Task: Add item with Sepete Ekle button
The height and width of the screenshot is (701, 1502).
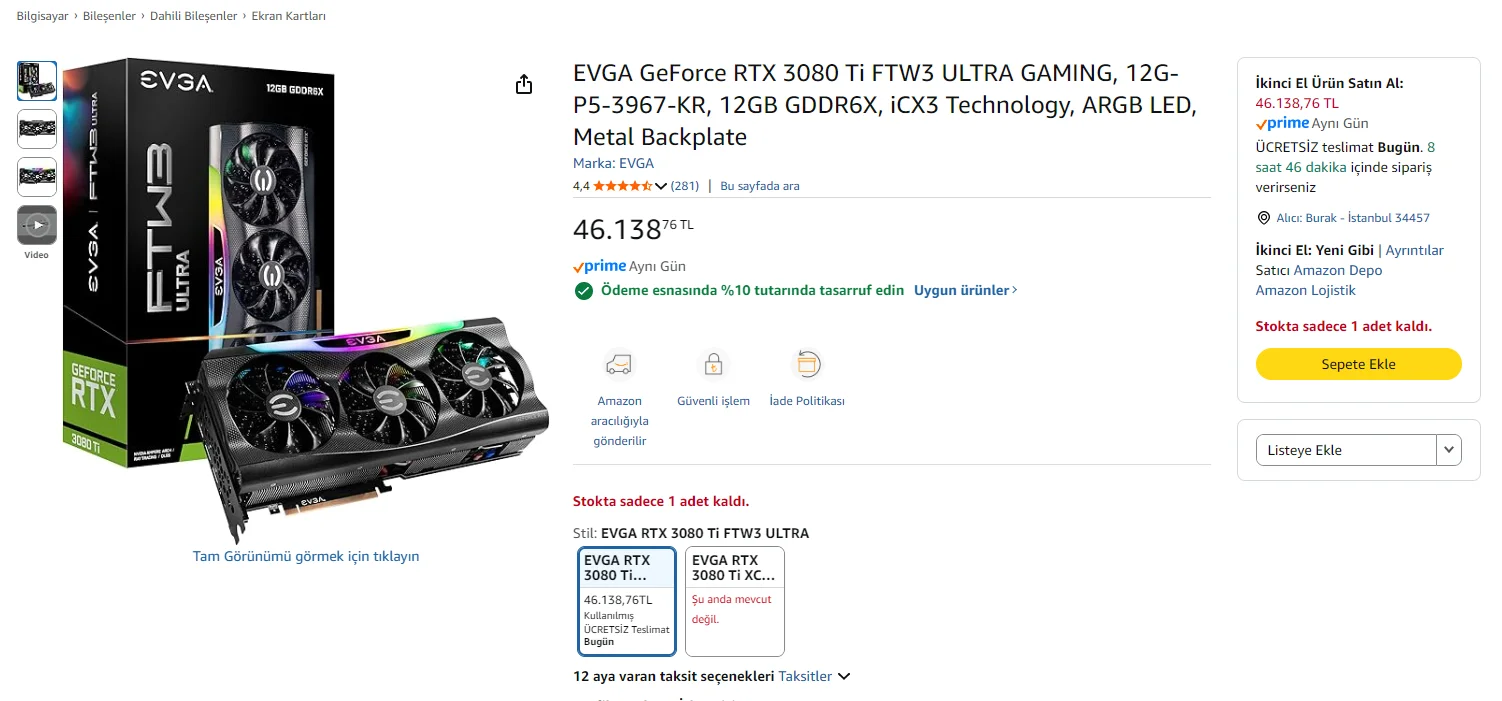Action: tap(1358, 364)
